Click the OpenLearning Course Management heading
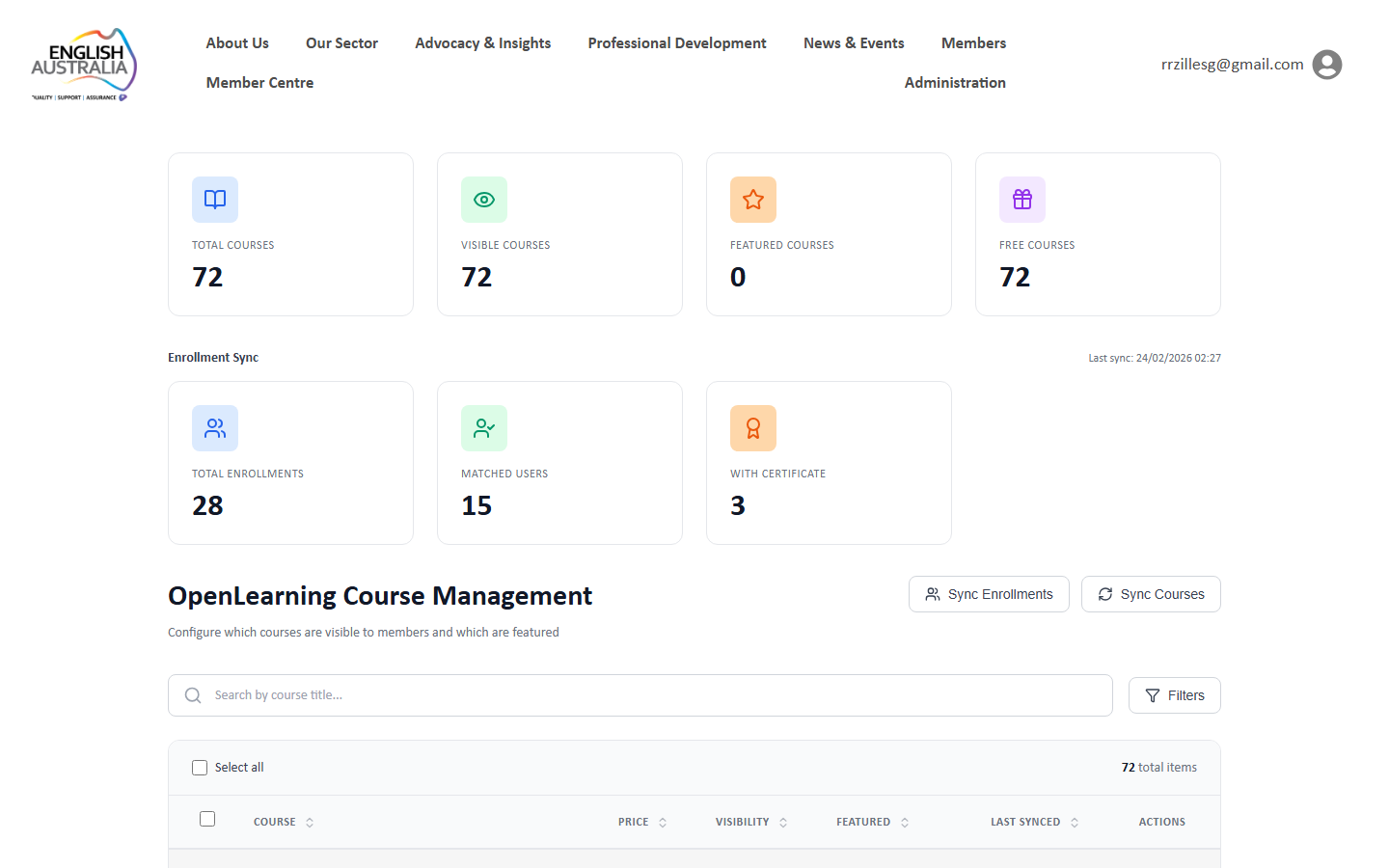Viewport: 1389px width, 868px height. 380,596
